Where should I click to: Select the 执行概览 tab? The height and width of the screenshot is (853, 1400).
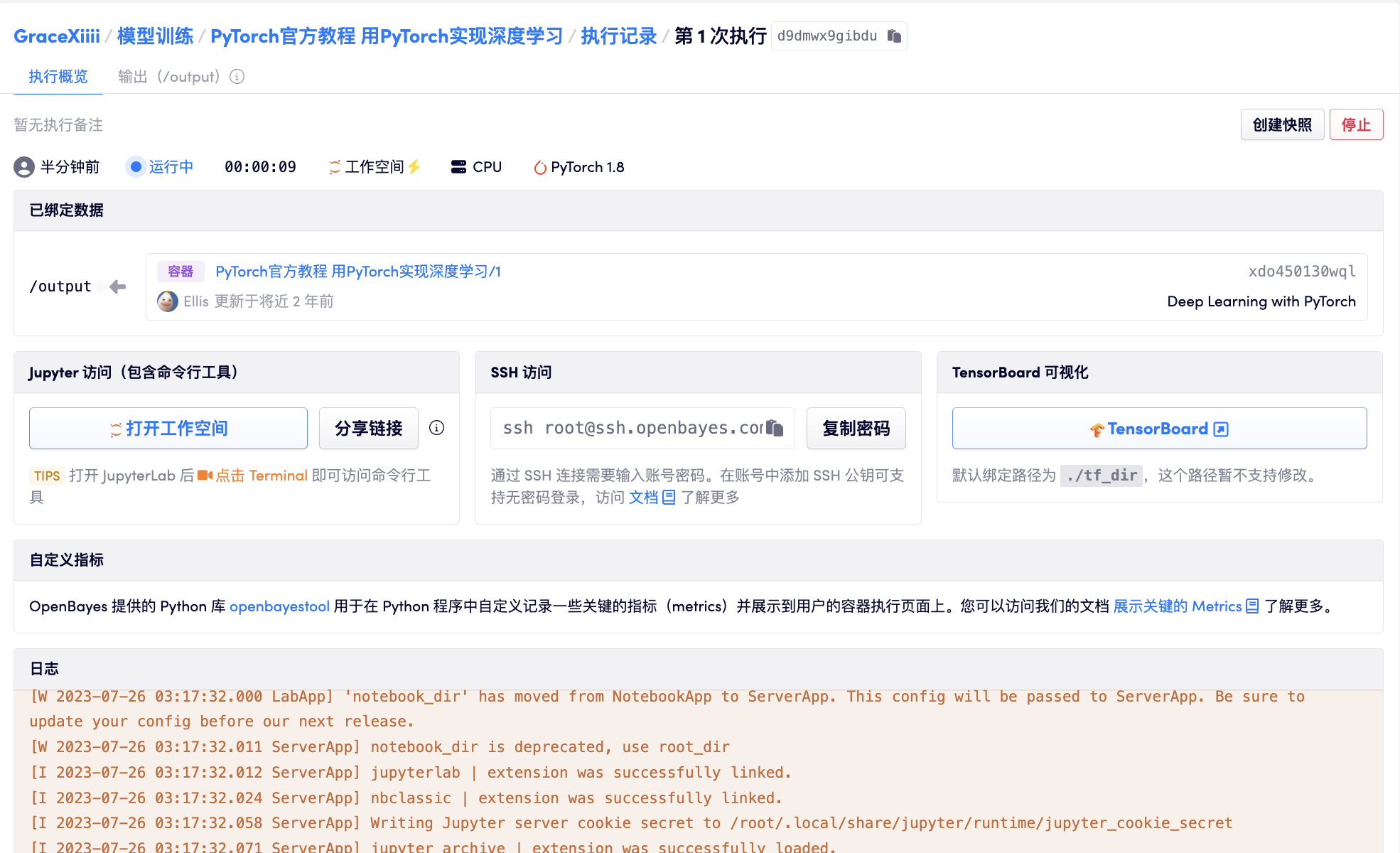pyautogui.click(x=58, y=77)
